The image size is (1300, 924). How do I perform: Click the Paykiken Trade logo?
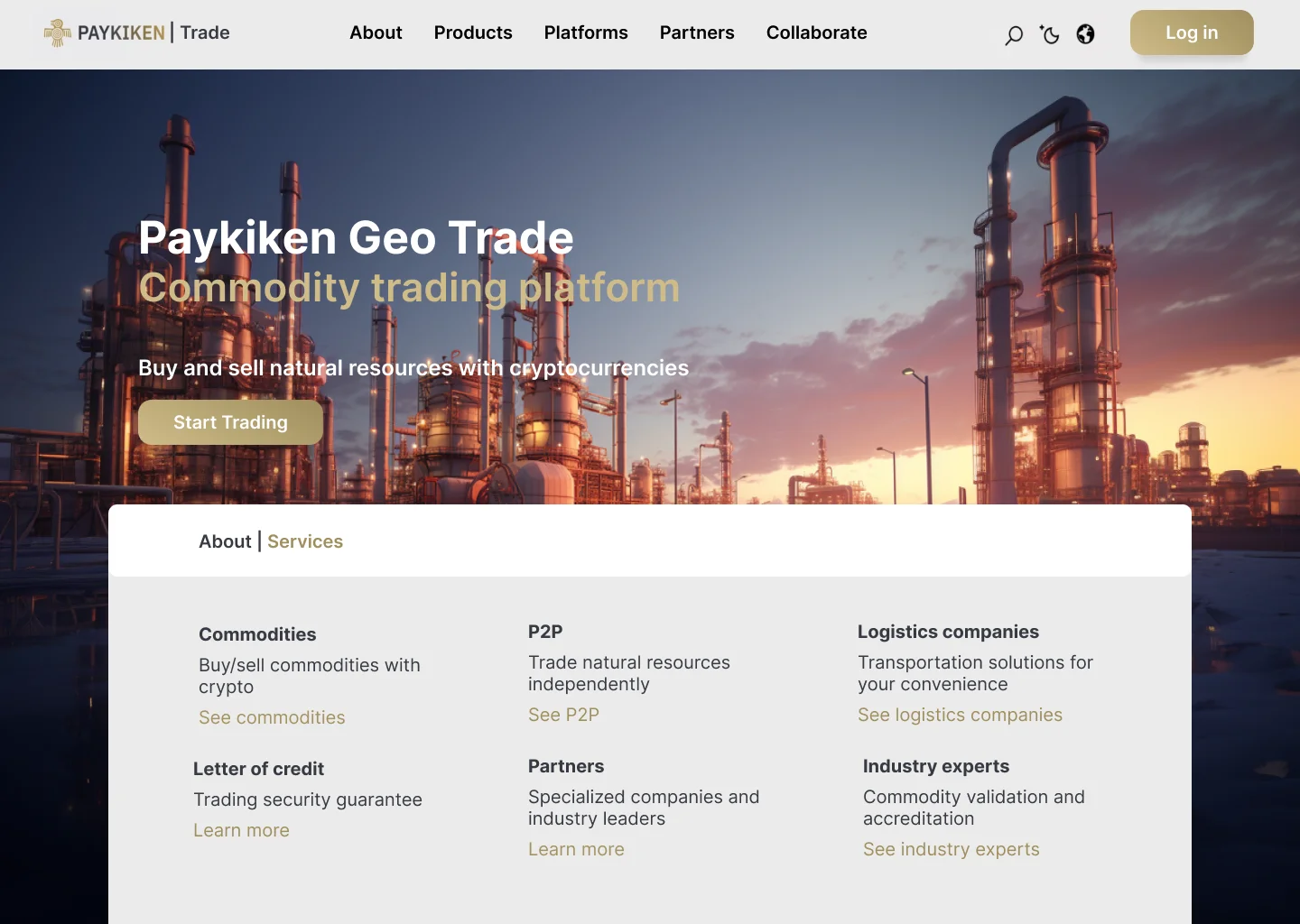point(137,33)
